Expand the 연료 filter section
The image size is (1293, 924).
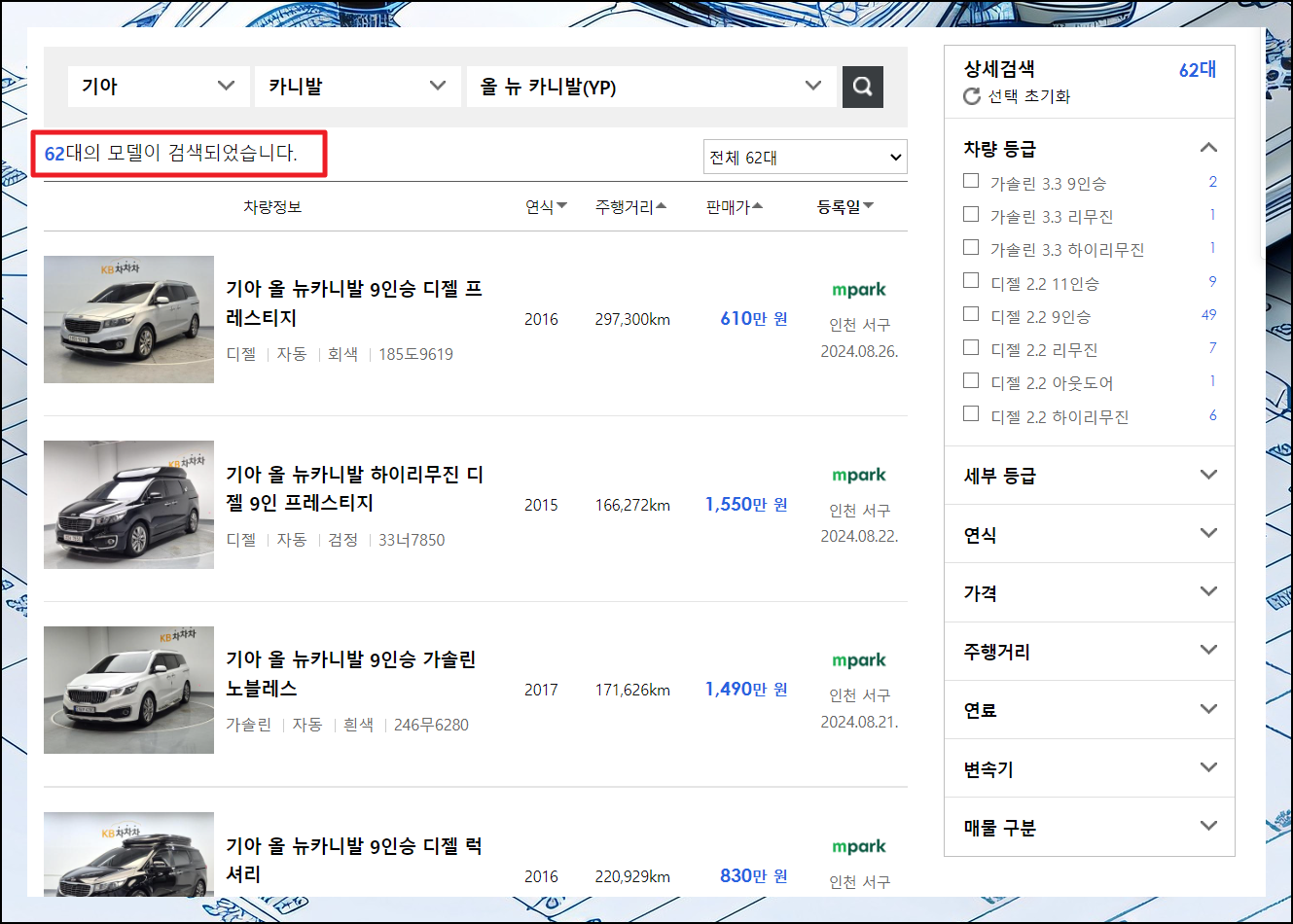(1208, 709)
